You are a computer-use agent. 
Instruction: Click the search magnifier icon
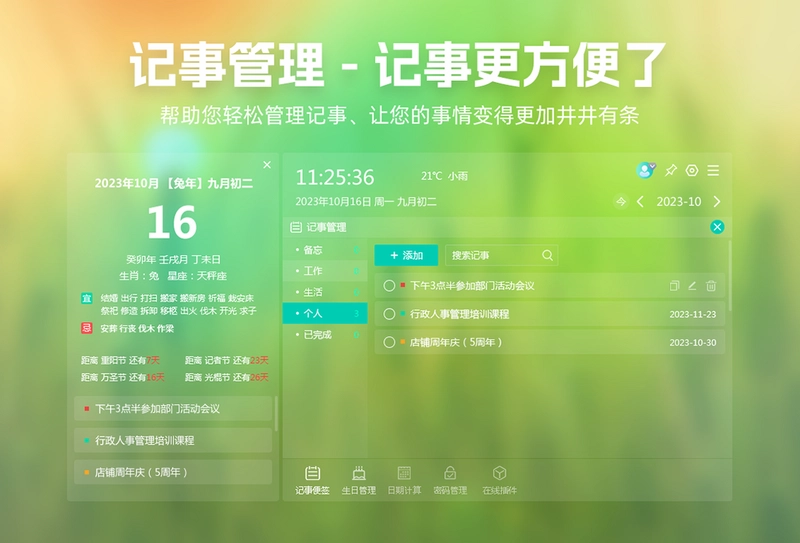coord(547,255)
